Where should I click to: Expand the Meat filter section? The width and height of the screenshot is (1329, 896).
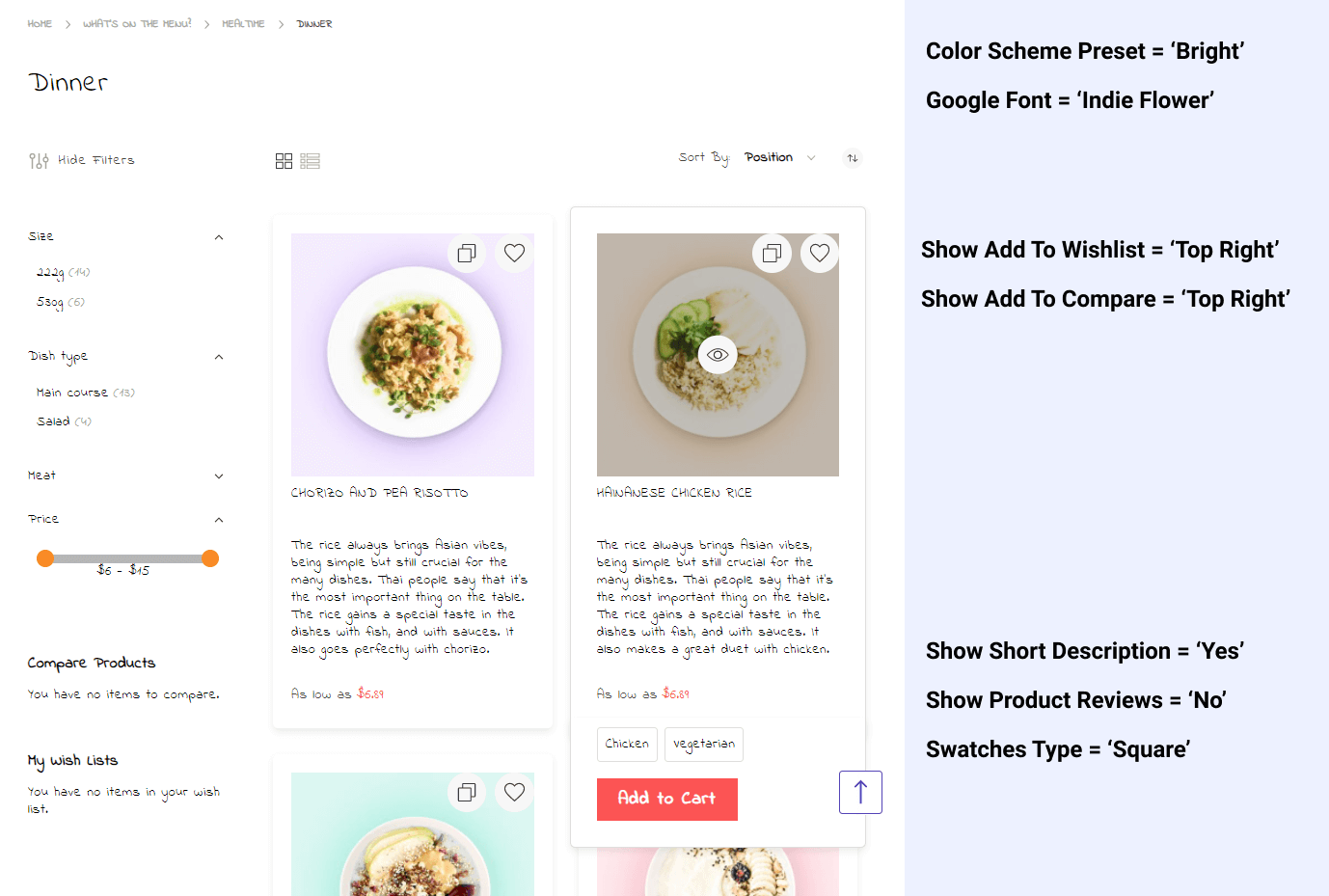[x=219, y=476]
